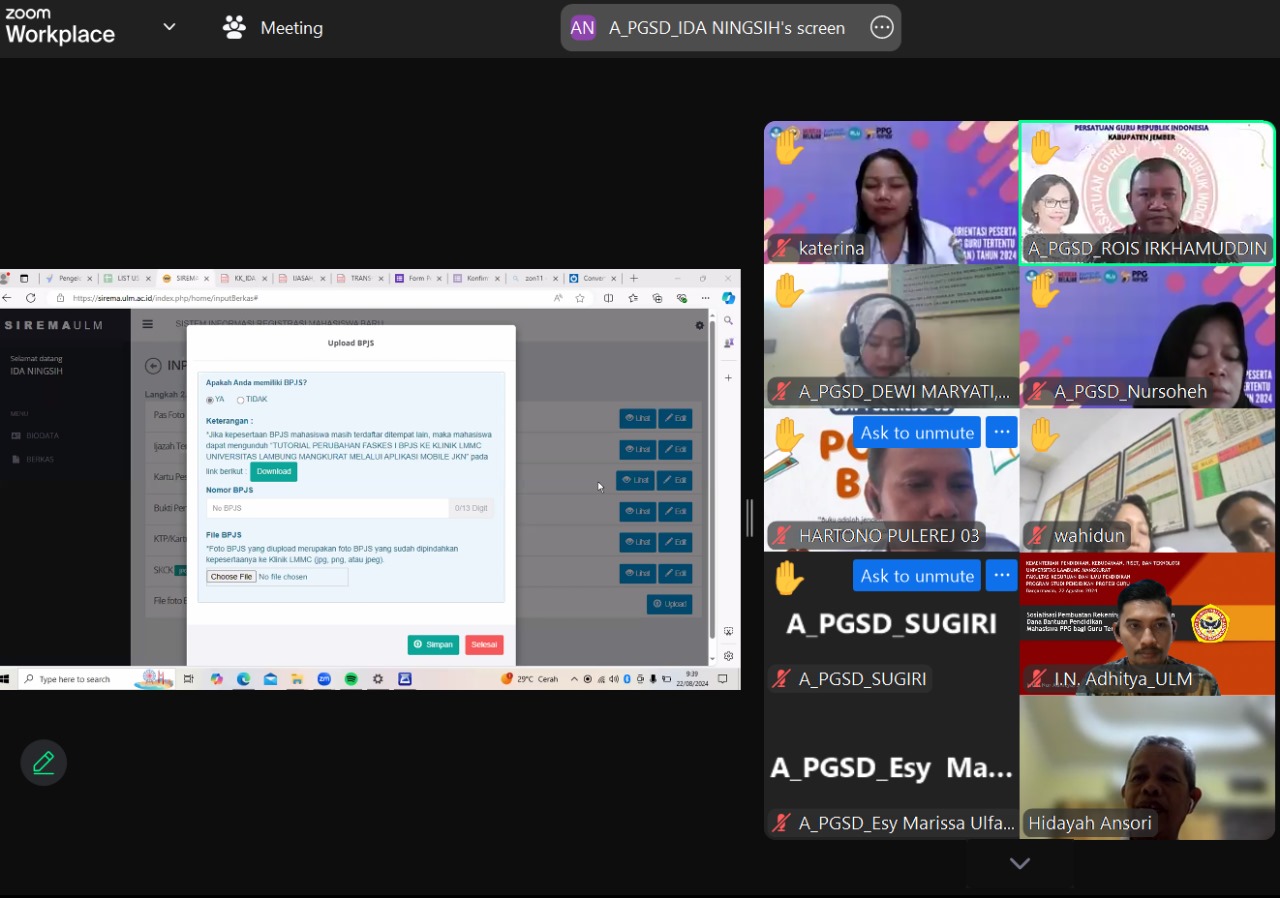Click muted mic icon beside A_PGSD_Nursoheh
1280x898 pixels.
click(1038, 392)
